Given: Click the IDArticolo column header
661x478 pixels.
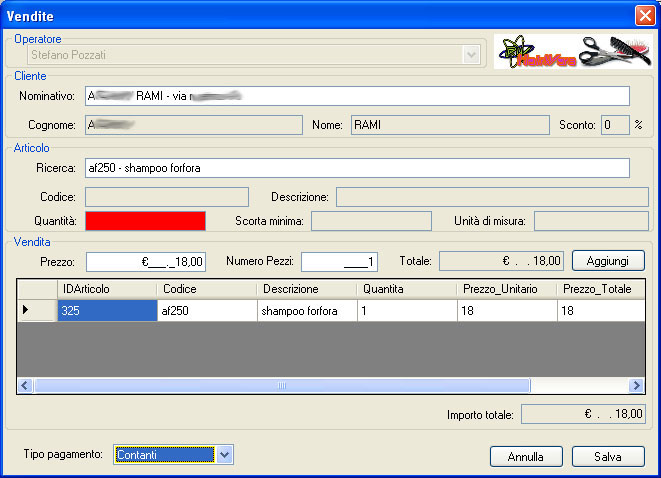Looking at the screenshot, I should [107, 289].
